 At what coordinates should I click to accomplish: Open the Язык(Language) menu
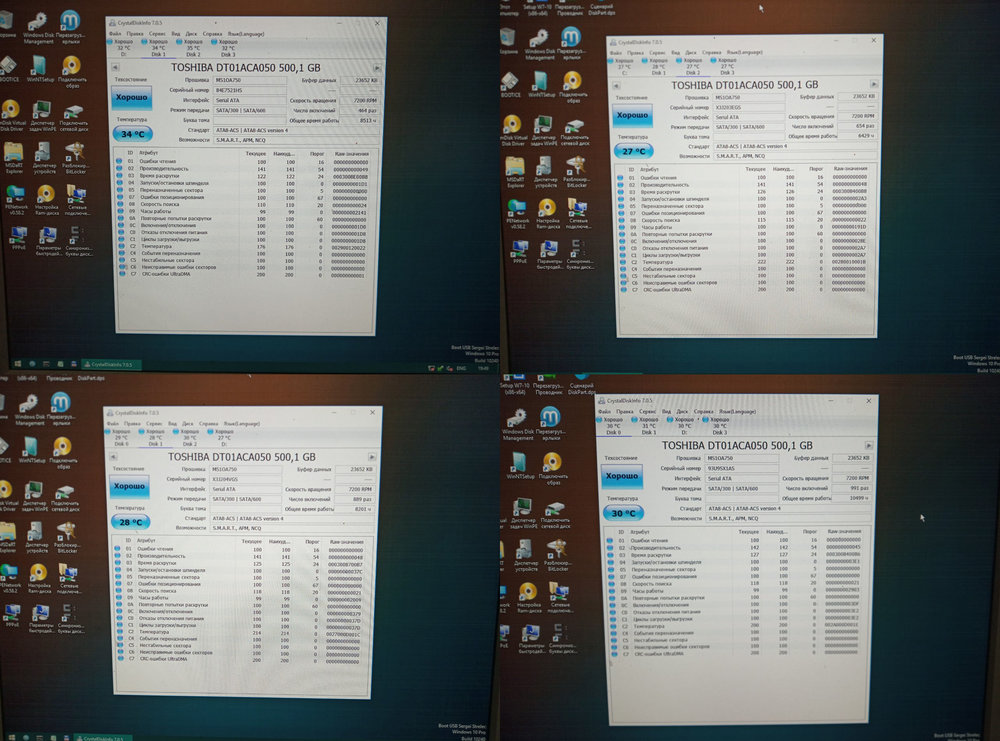point(247,32)
